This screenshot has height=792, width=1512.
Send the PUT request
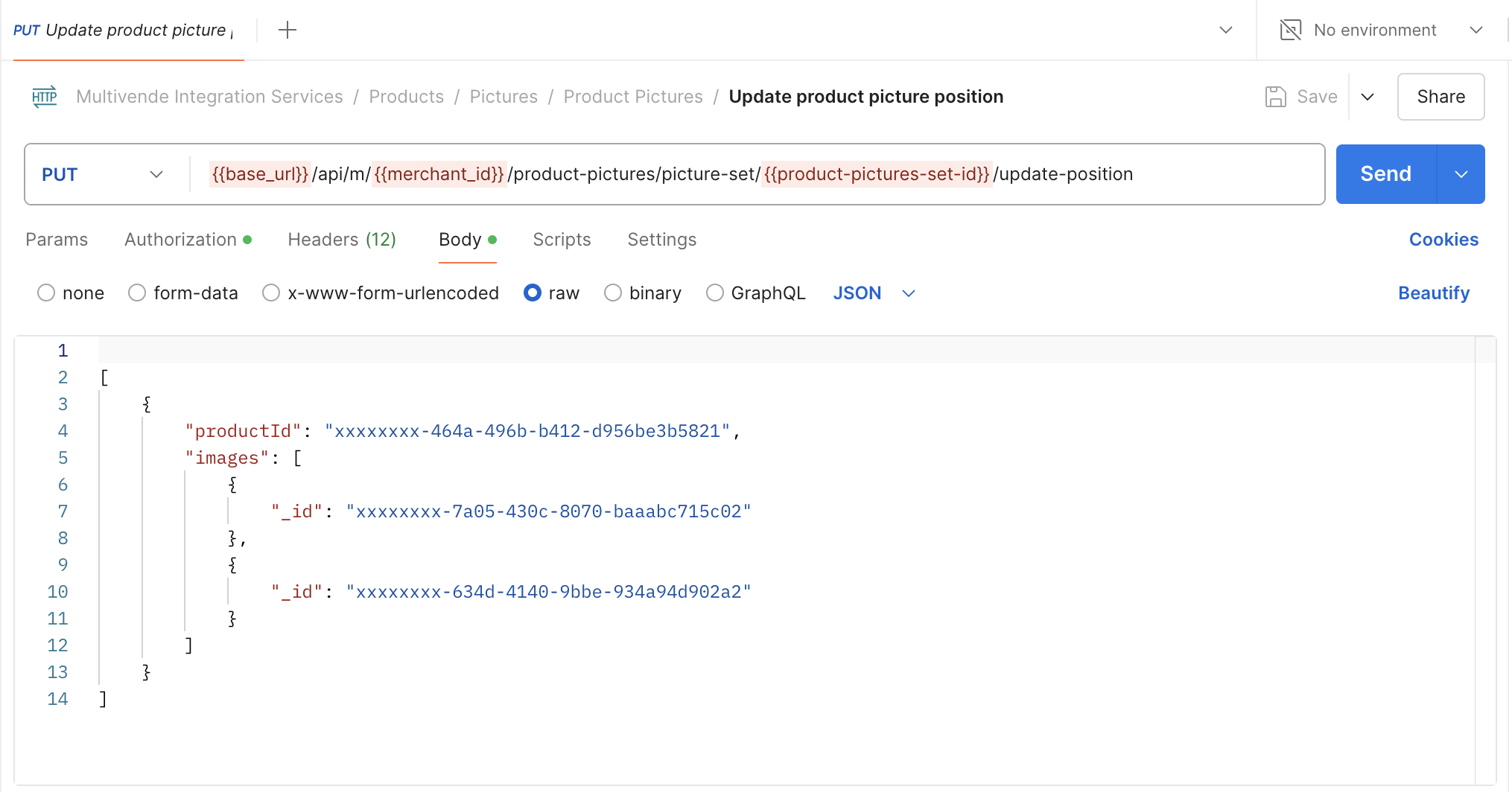(1385, 174)
